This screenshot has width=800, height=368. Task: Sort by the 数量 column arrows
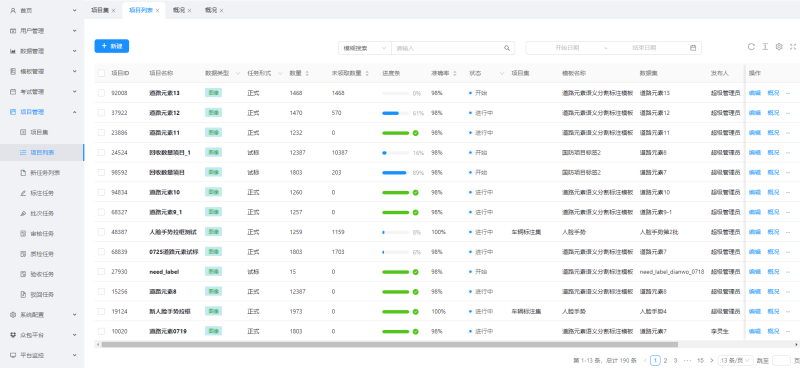307,73
